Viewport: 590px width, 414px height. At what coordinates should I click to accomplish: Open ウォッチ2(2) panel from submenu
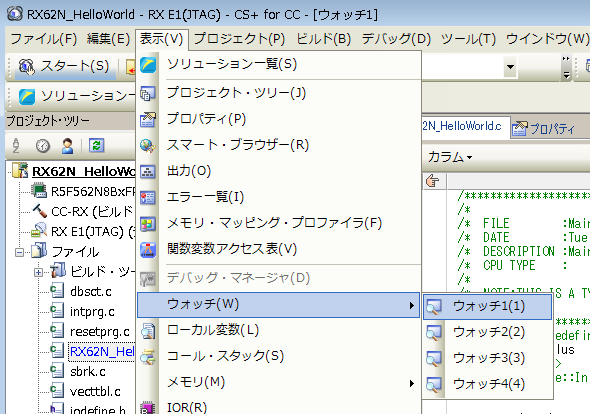(488, 332)
